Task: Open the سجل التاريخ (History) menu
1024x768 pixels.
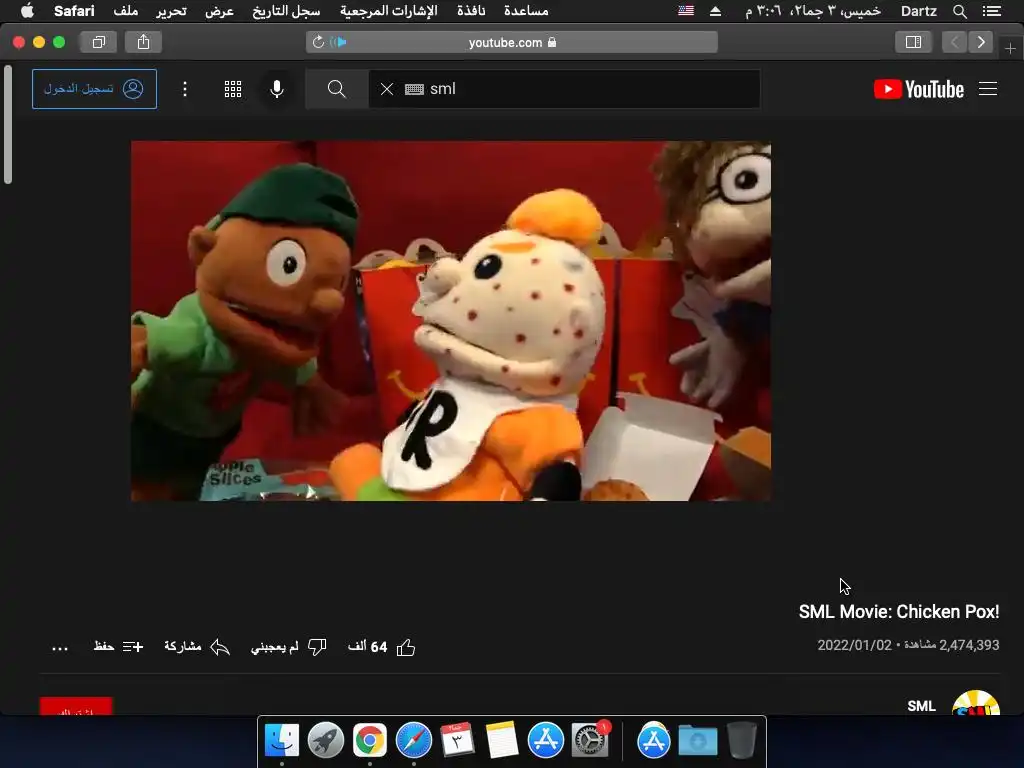Action: 286,10
